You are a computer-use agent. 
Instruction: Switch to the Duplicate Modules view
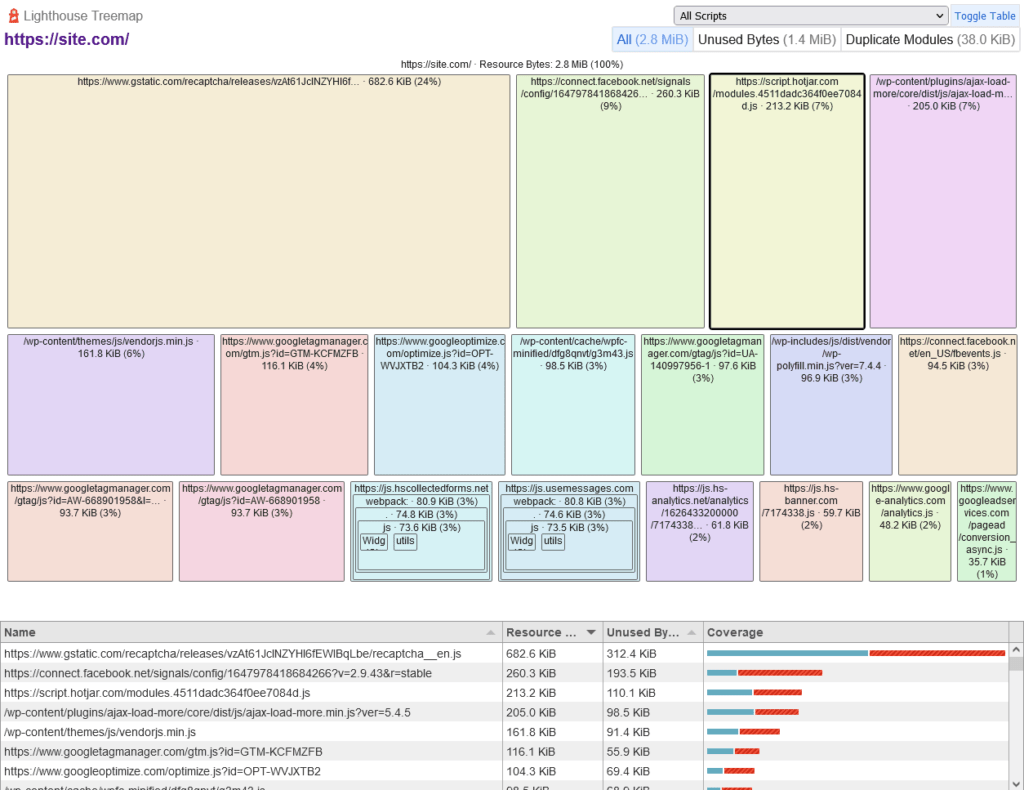pyautogui.click(x=929, y=39)
